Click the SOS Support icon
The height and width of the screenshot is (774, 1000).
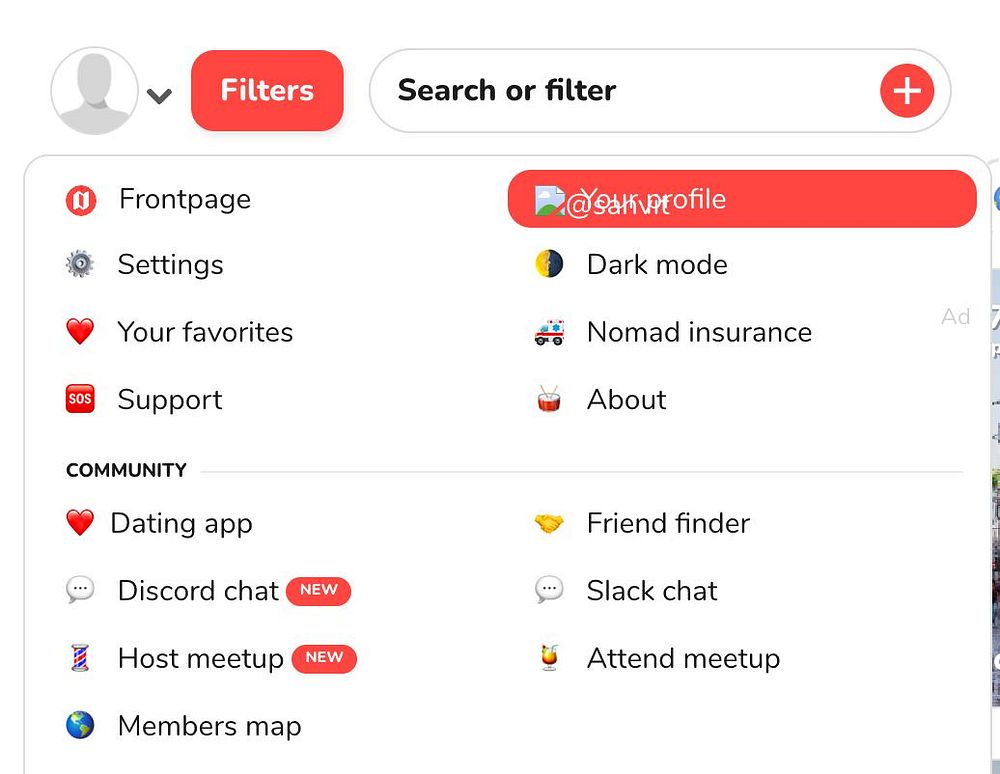click(x=80, y=400)
